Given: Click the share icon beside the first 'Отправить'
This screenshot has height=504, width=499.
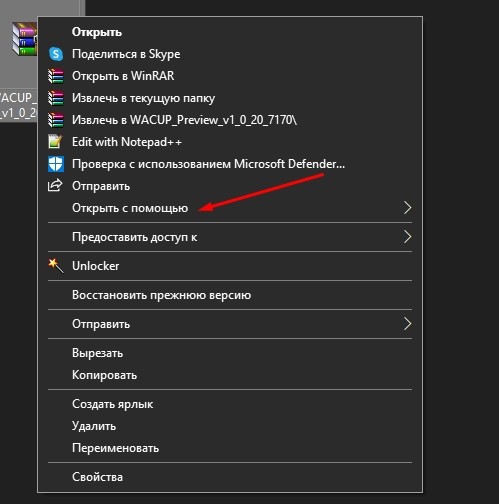Looking at the screenshot, I should point(55,186).
